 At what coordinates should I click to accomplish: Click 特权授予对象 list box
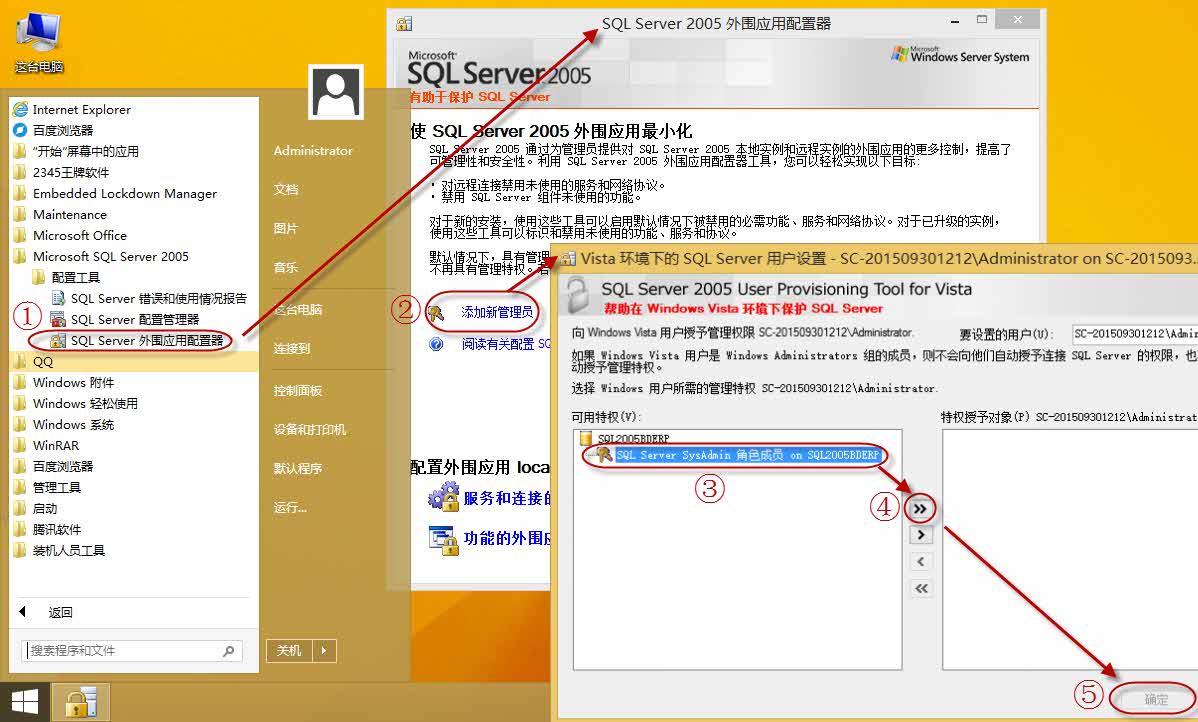[x=1070, y=549]
